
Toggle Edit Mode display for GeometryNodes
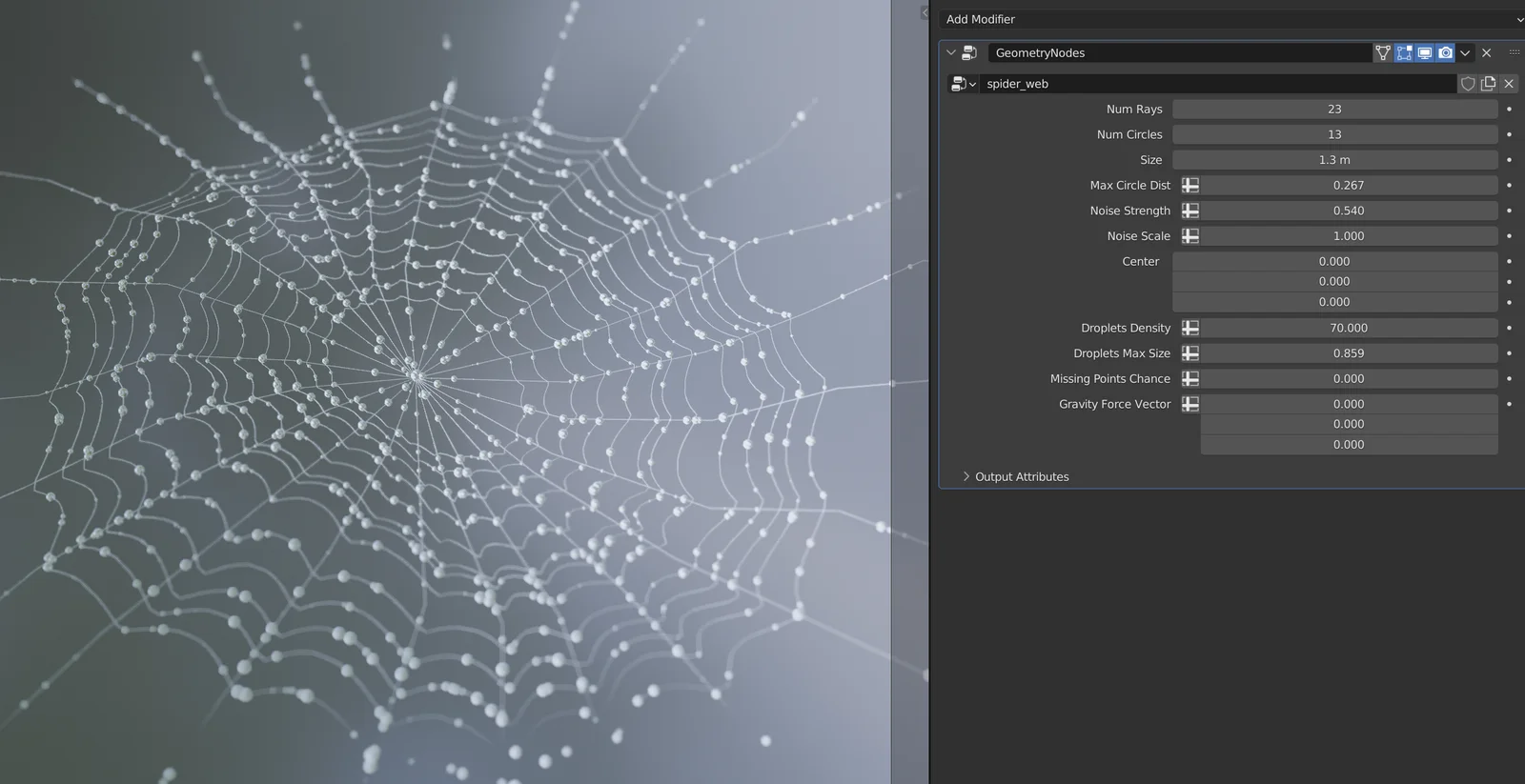[x=1404, y=53]
